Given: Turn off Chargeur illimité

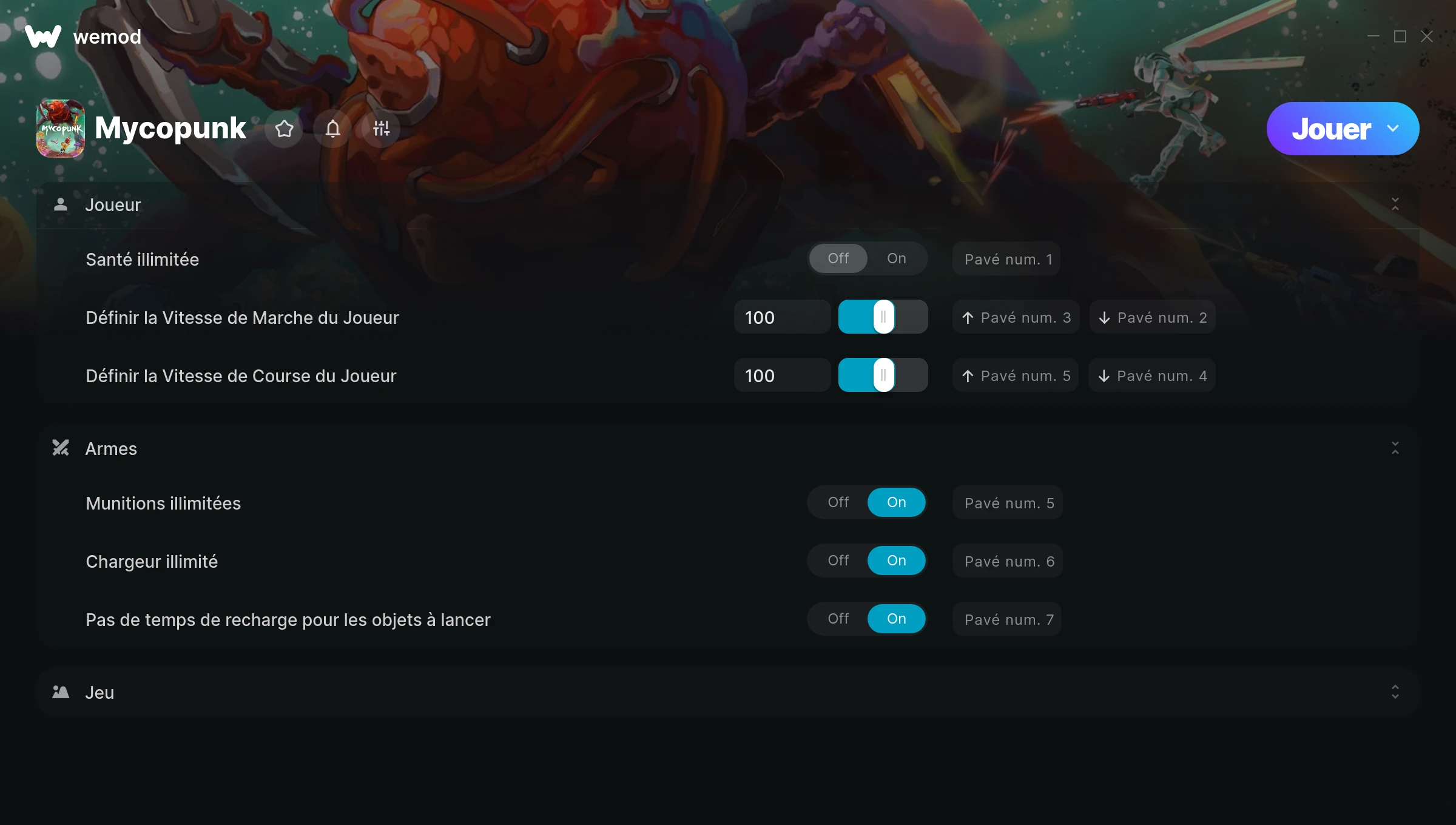Looking at the screenshot, I should (838, 561).
